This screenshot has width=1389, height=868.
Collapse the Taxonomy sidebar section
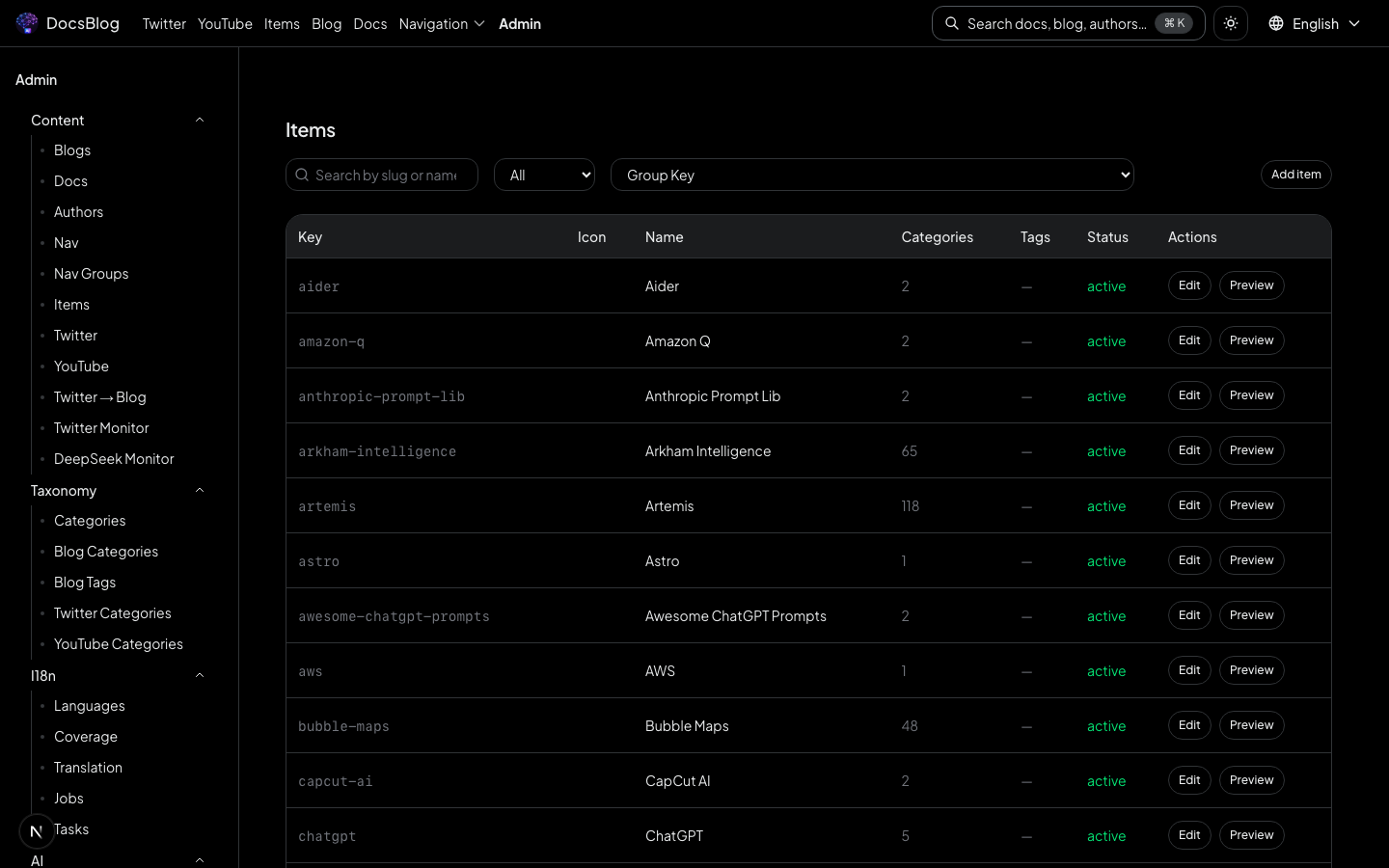200,491
